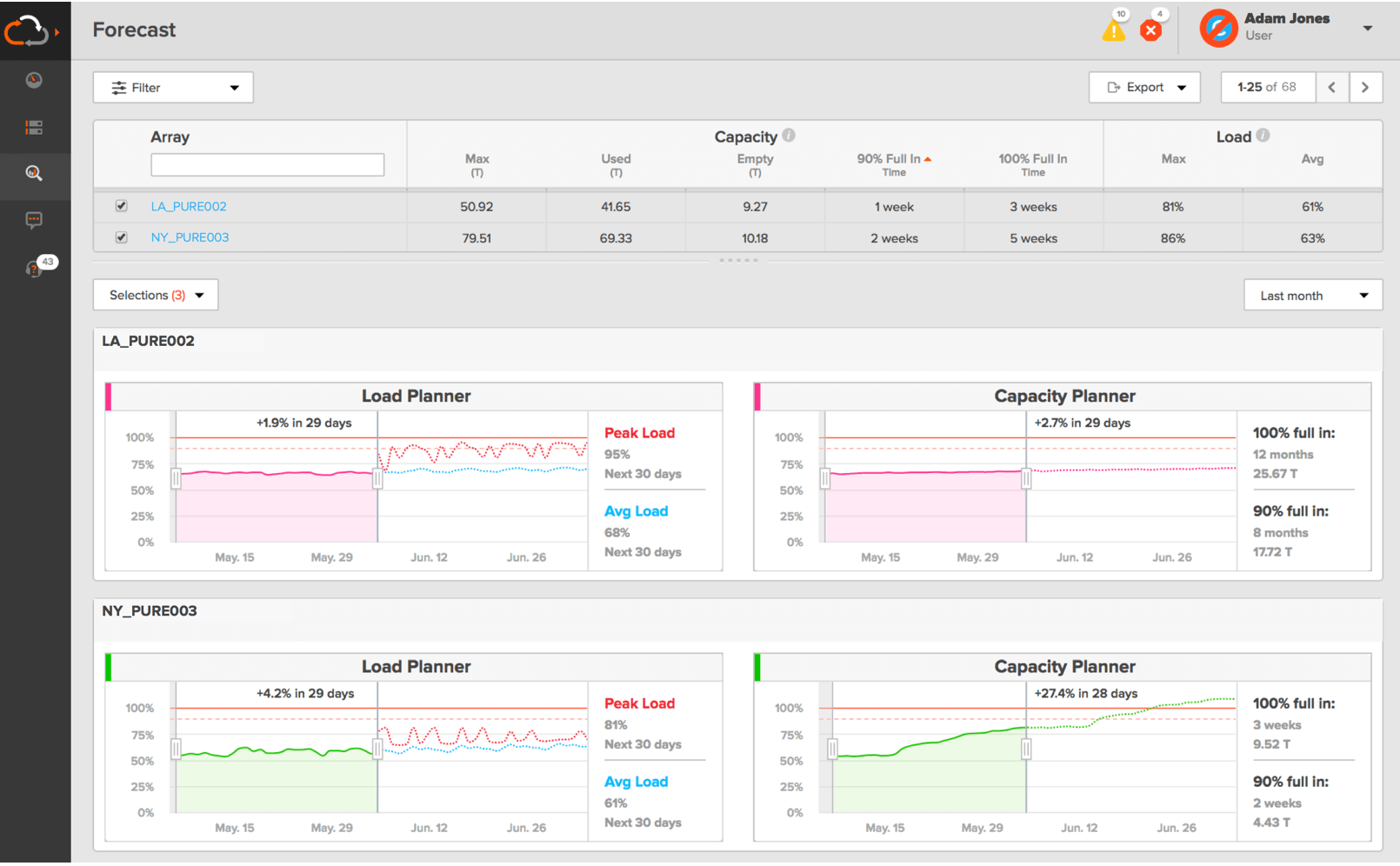Uncheck the NY_PURE003 row checkbox
Image resolution: width=1400 pixels, height=866 pixels.
coord(122,237)
